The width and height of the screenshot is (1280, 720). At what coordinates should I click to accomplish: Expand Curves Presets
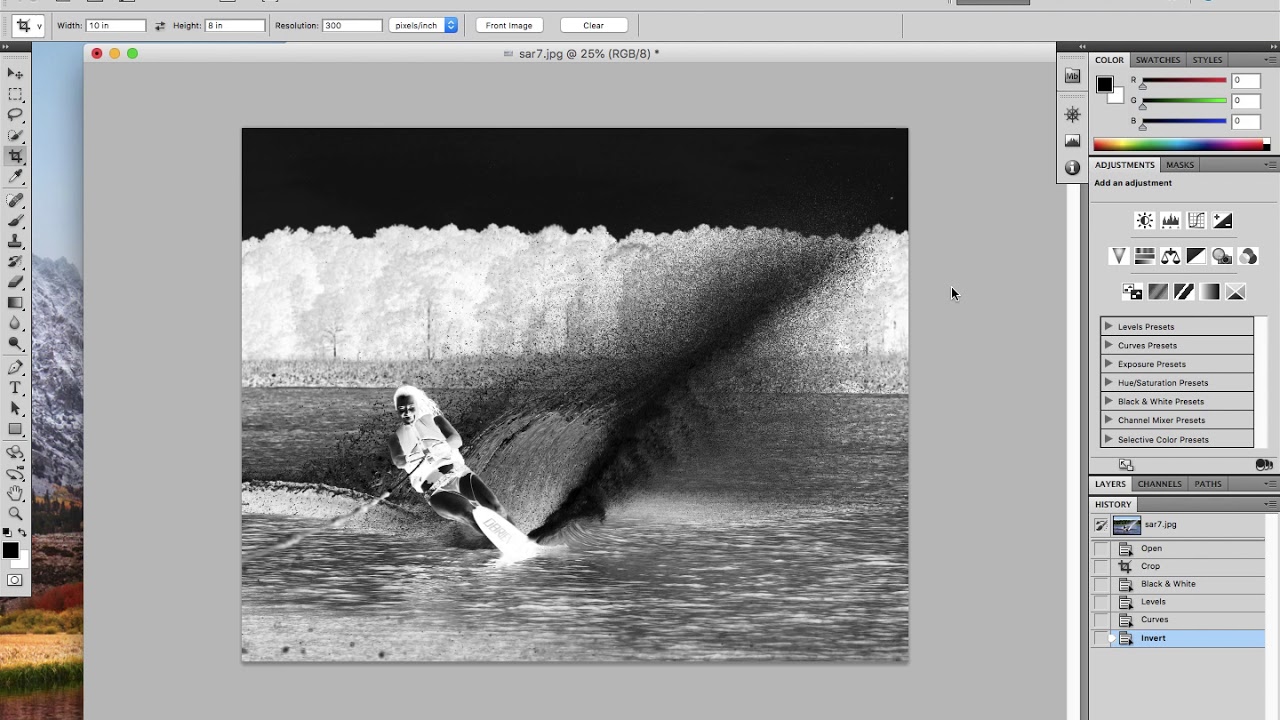pos(1108,345)
